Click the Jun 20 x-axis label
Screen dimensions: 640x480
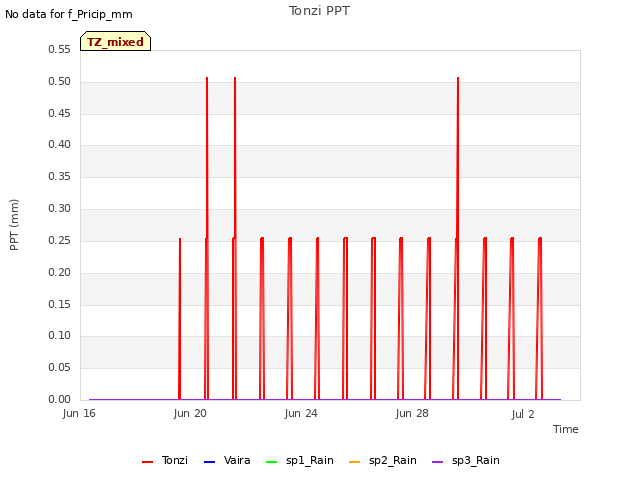click(190, 413)
